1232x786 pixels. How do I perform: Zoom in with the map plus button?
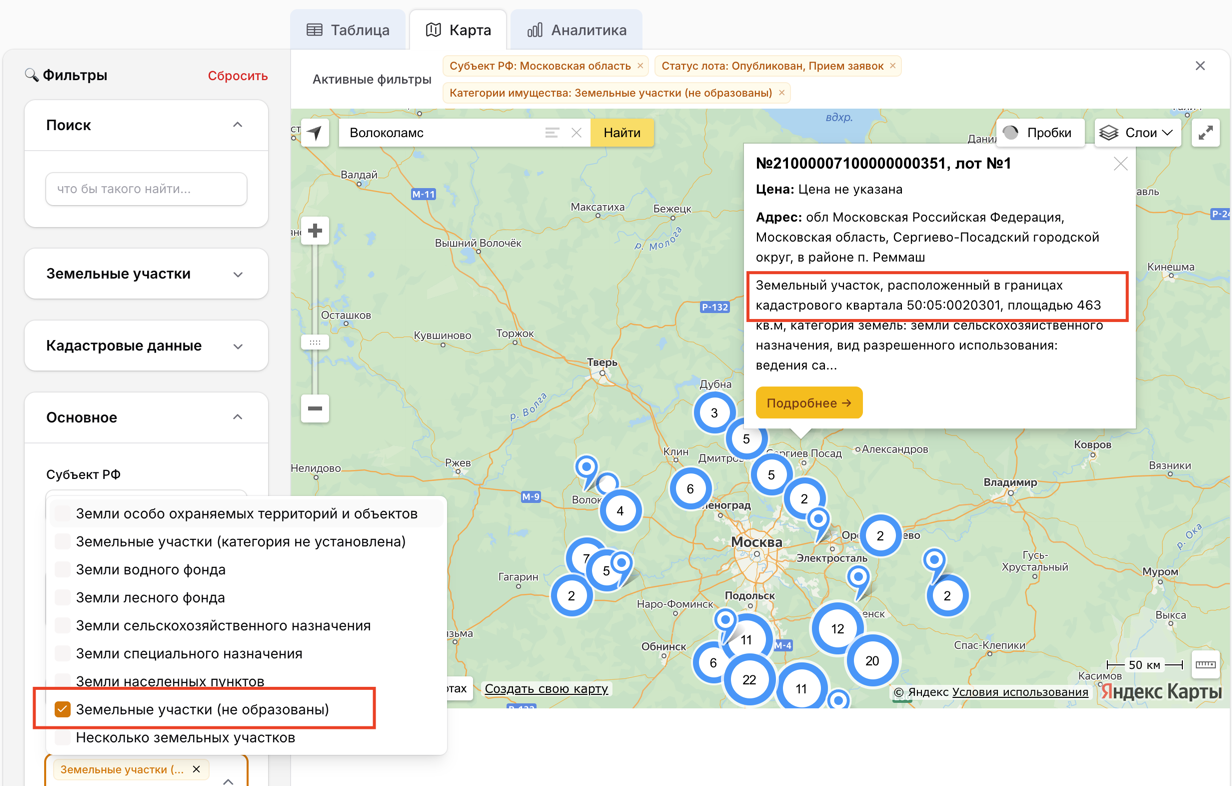[315, 231]
